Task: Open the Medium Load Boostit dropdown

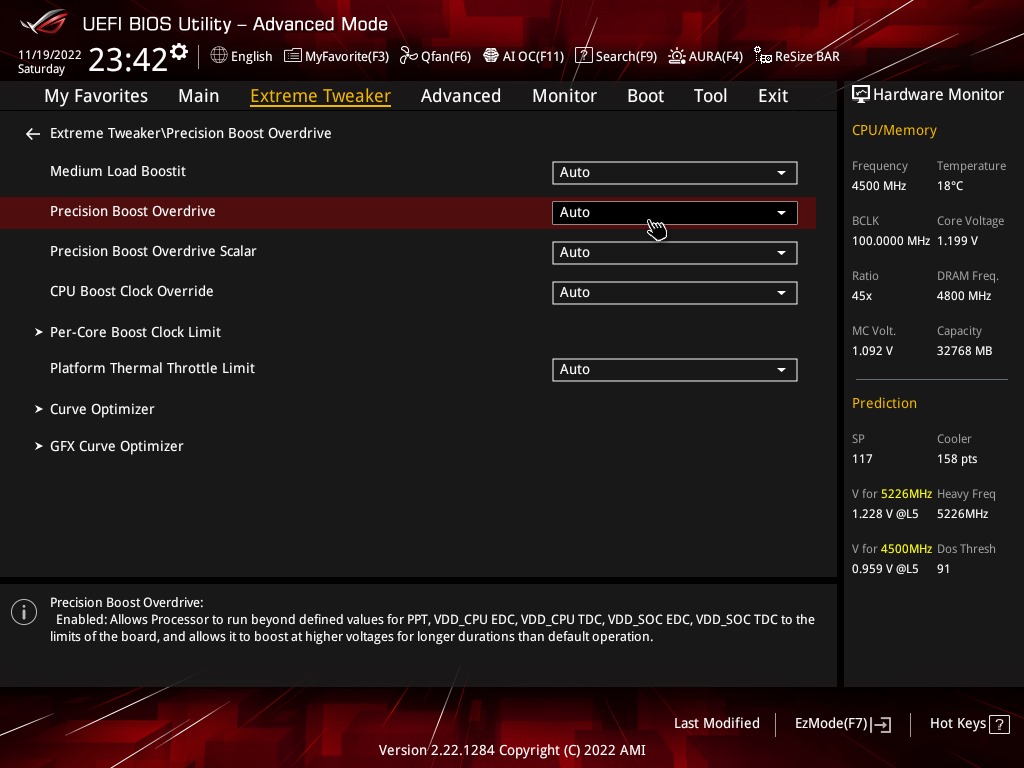Action: (x=675, y=172)
